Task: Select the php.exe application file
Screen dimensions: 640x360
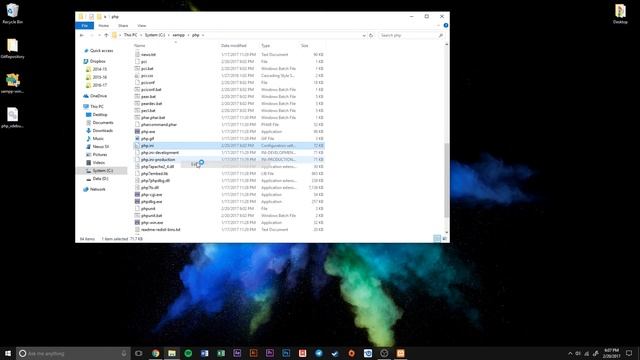Action: click(229, 131)
